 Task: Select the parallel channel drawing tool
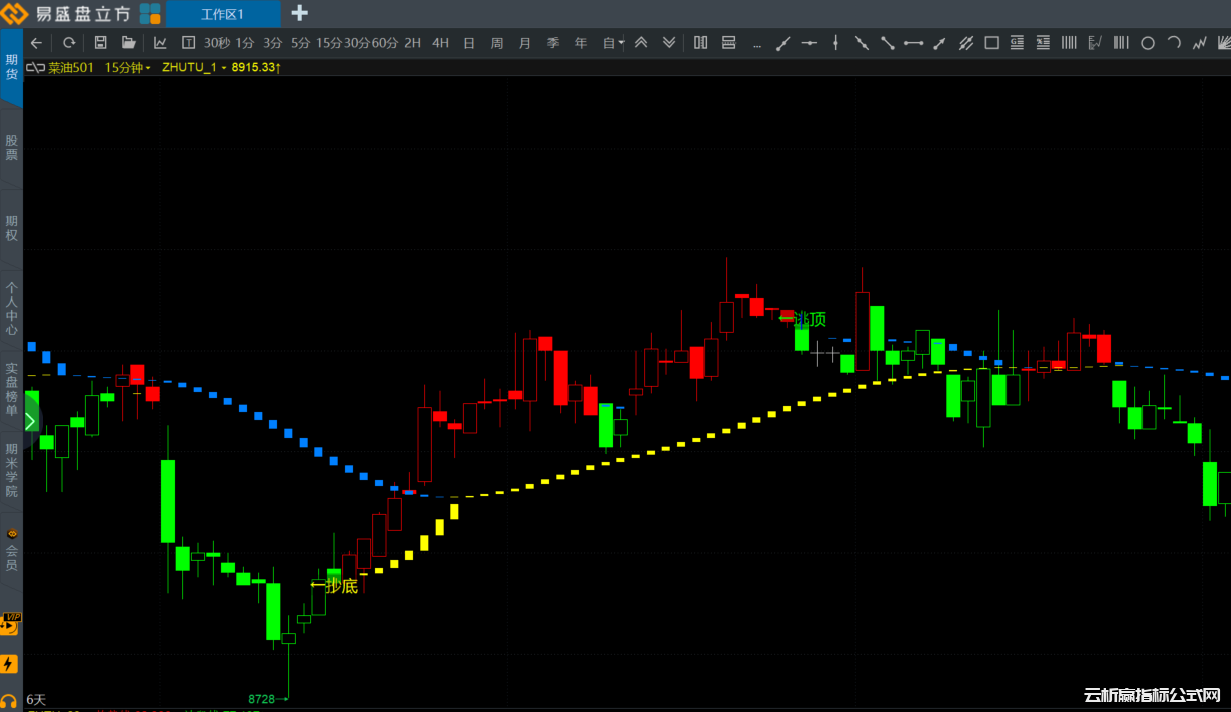[965, 43]
